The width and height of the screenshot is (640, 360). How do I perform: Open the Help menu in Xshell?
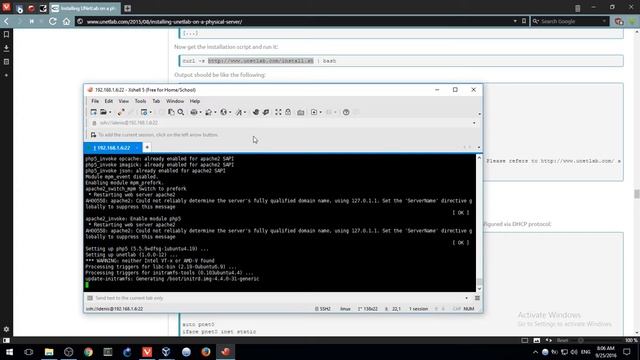pyautogui.click(x=195, y=101)
